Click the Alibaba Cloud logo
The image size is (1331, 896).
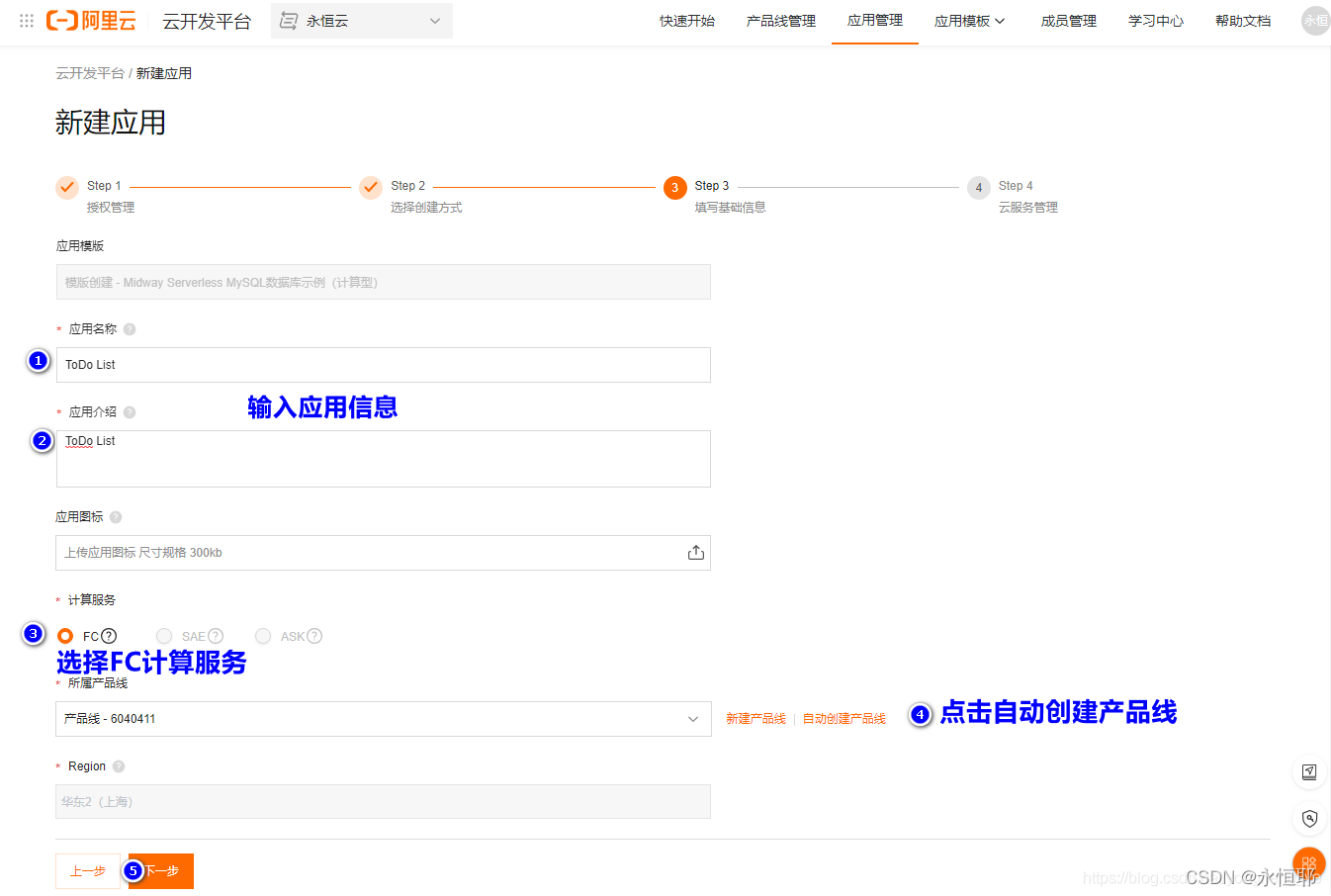[x=91, y=21]
